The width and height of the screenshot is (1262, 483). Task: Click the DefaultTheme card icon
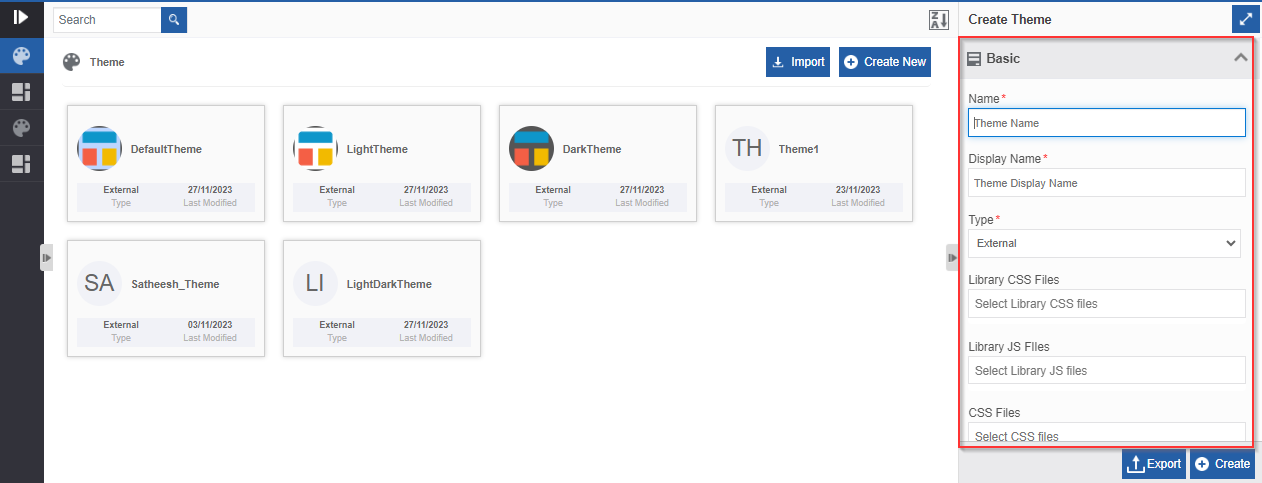99,149
